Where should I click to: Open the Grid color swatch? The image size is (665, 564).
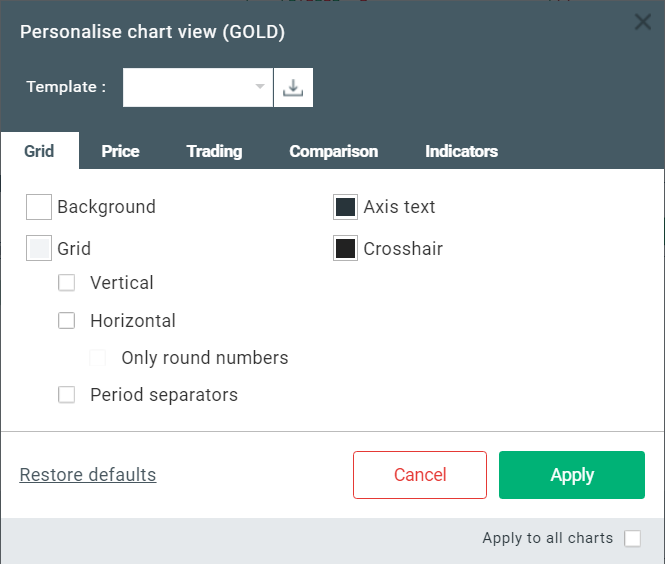tap(39, 249)
